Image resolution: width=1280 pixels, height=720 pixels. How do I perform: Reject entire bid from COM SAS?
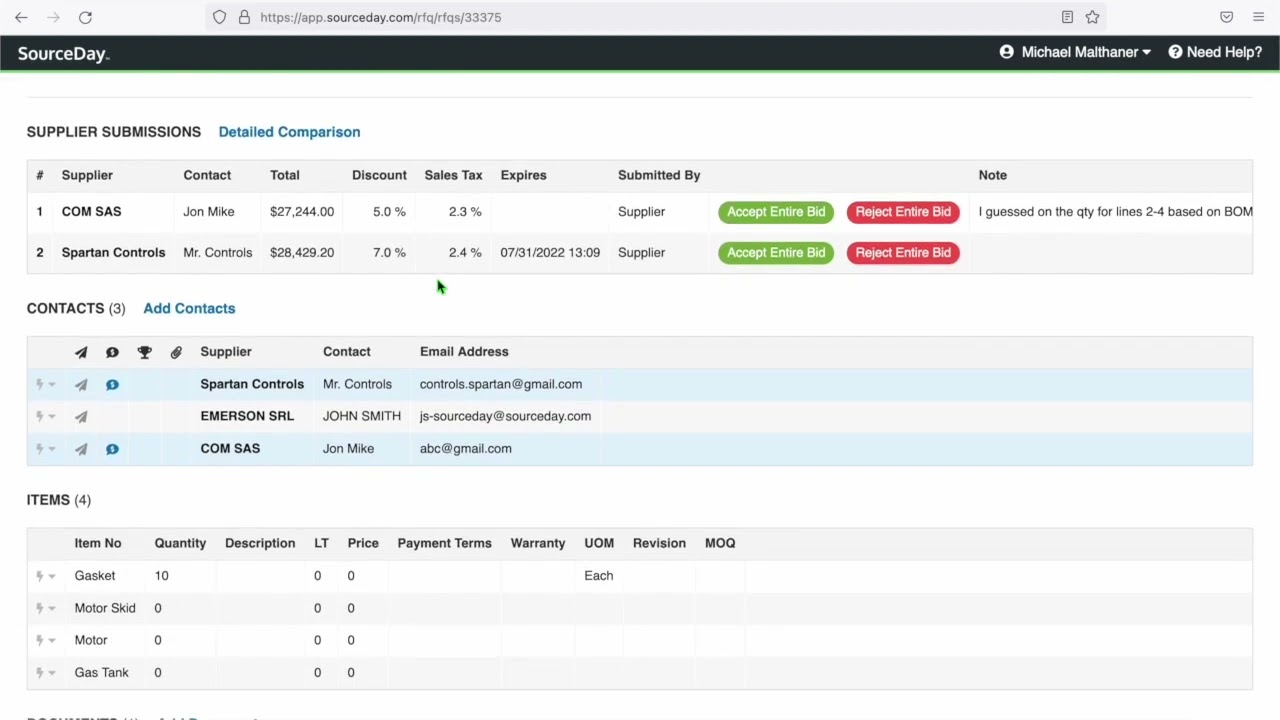[903, 212]
